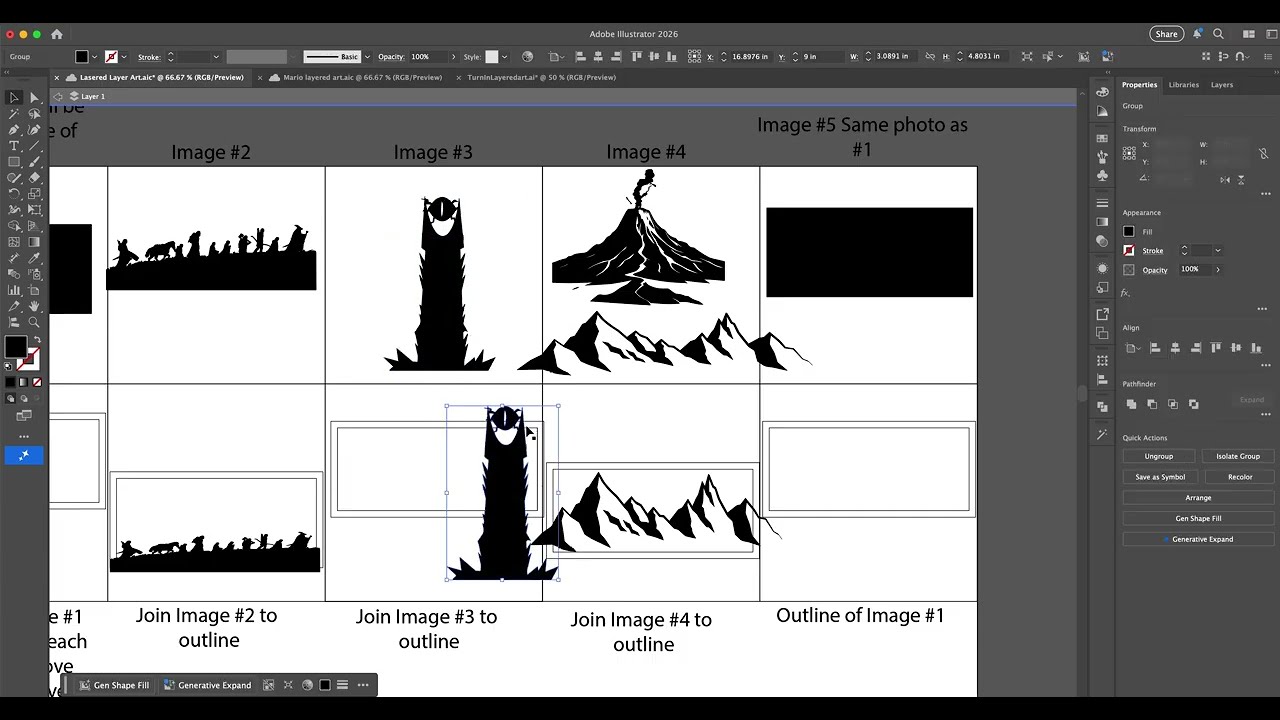Open the search magnifier in top bar

(1218, 34)
